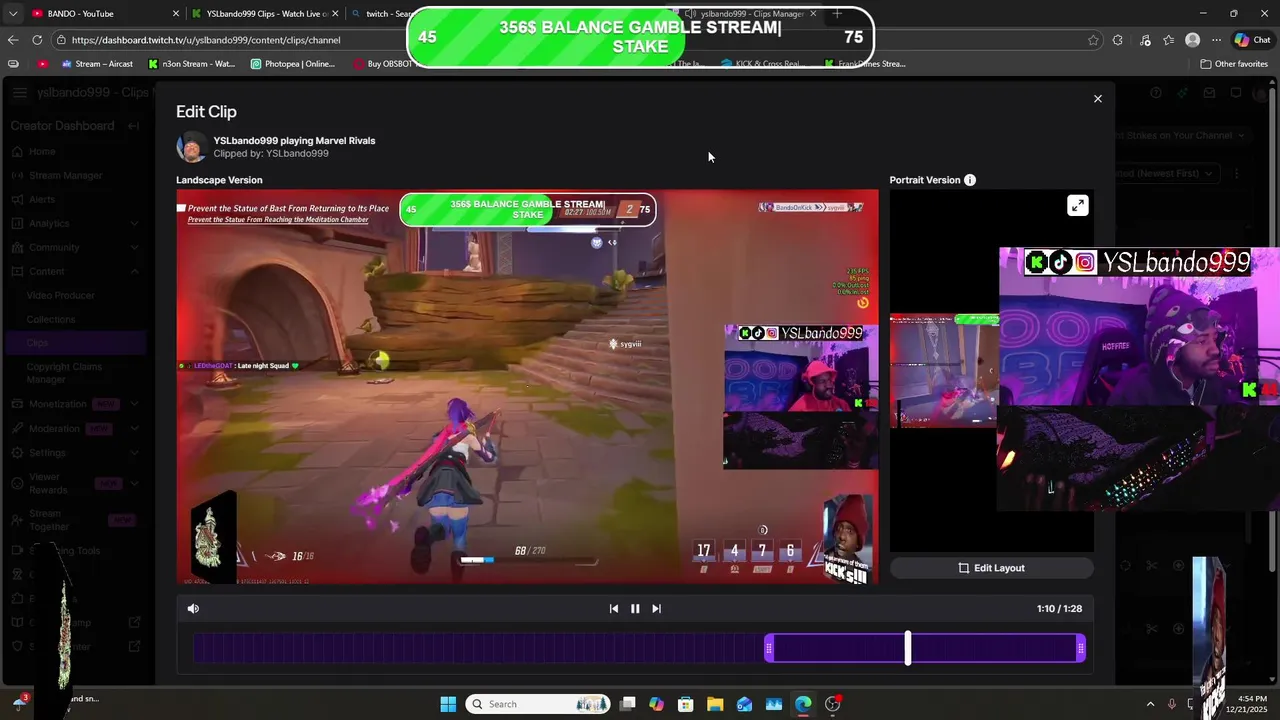The image size is (1280, 720).
Task: Open the Copilot Chat panel
Action: point(1252,40)
